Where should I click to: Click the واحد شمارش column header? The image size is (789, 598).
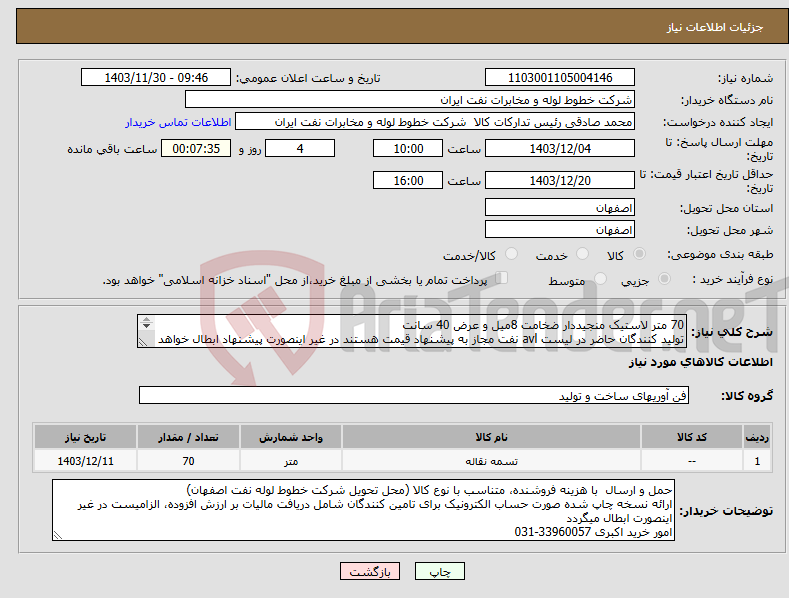pyautogui.click(x=291, y=437)
